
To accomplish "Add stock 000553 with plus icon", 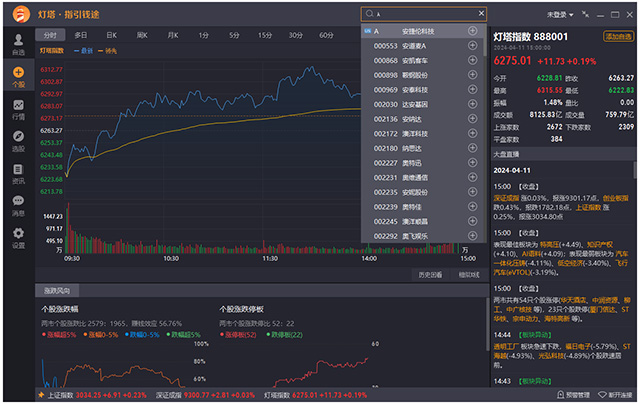I will pos(473,45).
